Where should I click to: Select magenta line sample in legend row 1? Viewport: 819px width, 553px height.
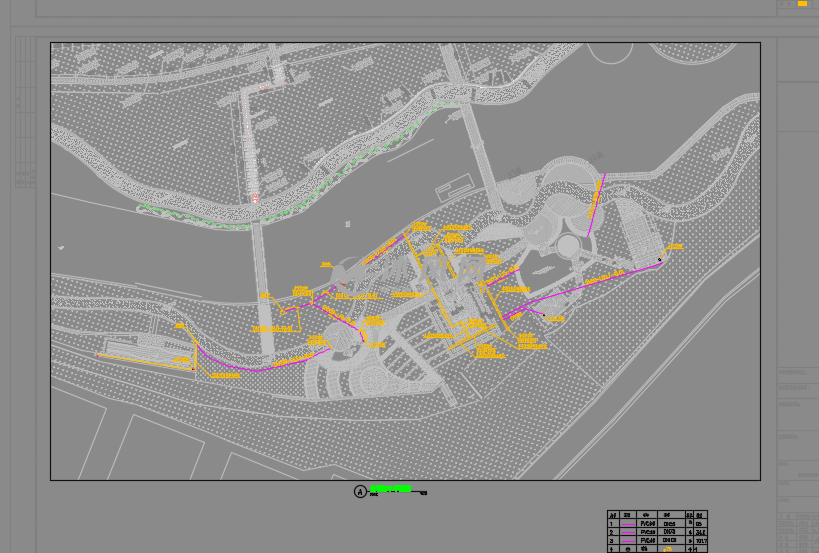[627, 524]
